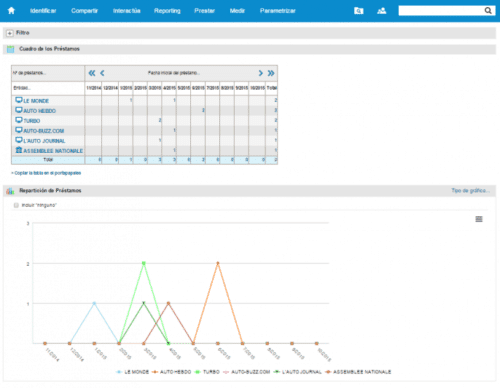The width and height of the screenshot is (500, 388).
Task: Open the Nº de préstamos... selector
Action: (x=29, y=73)
